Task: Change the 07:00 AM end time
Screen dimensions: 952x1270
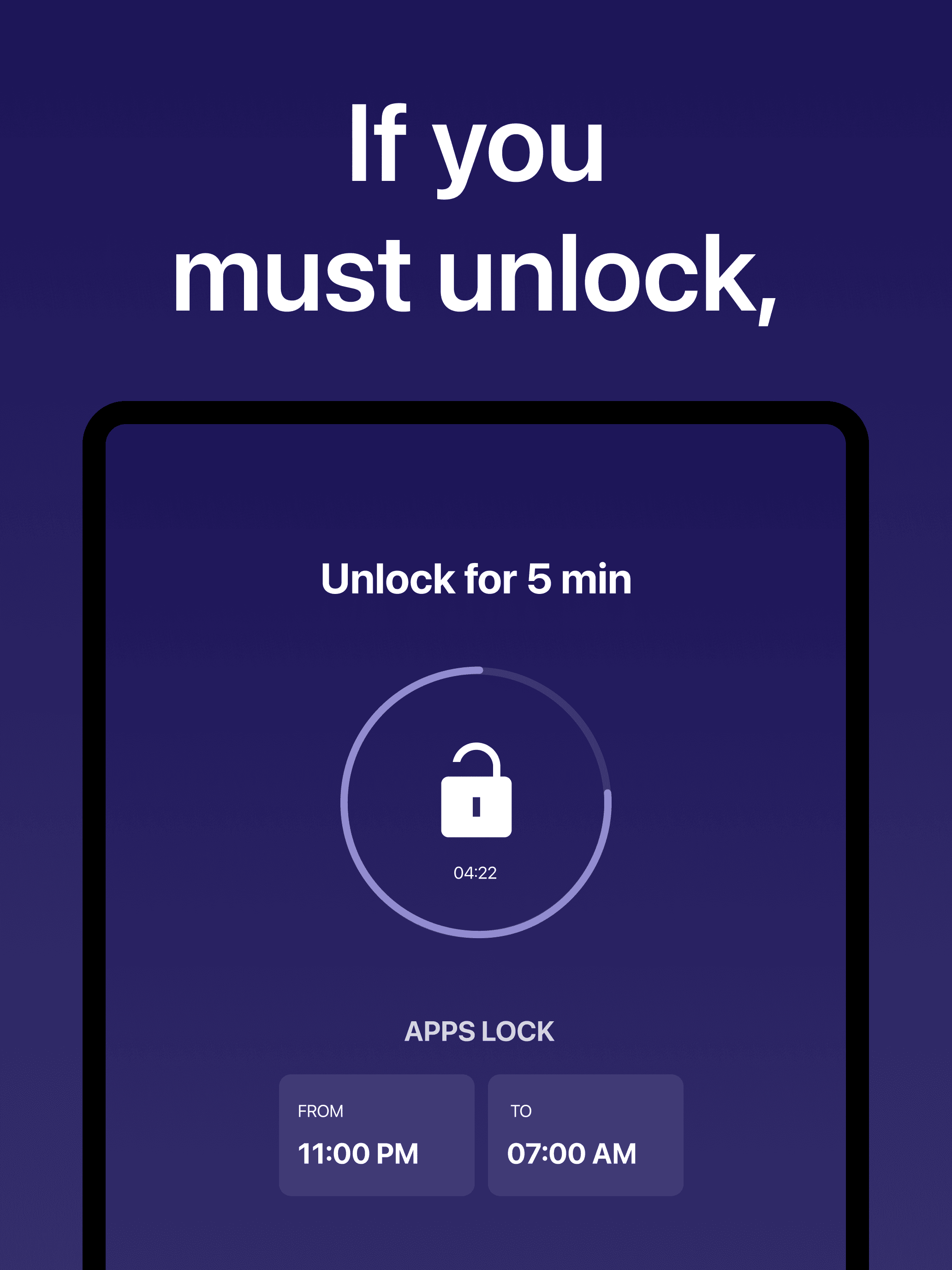Action: coord(571,1153)
